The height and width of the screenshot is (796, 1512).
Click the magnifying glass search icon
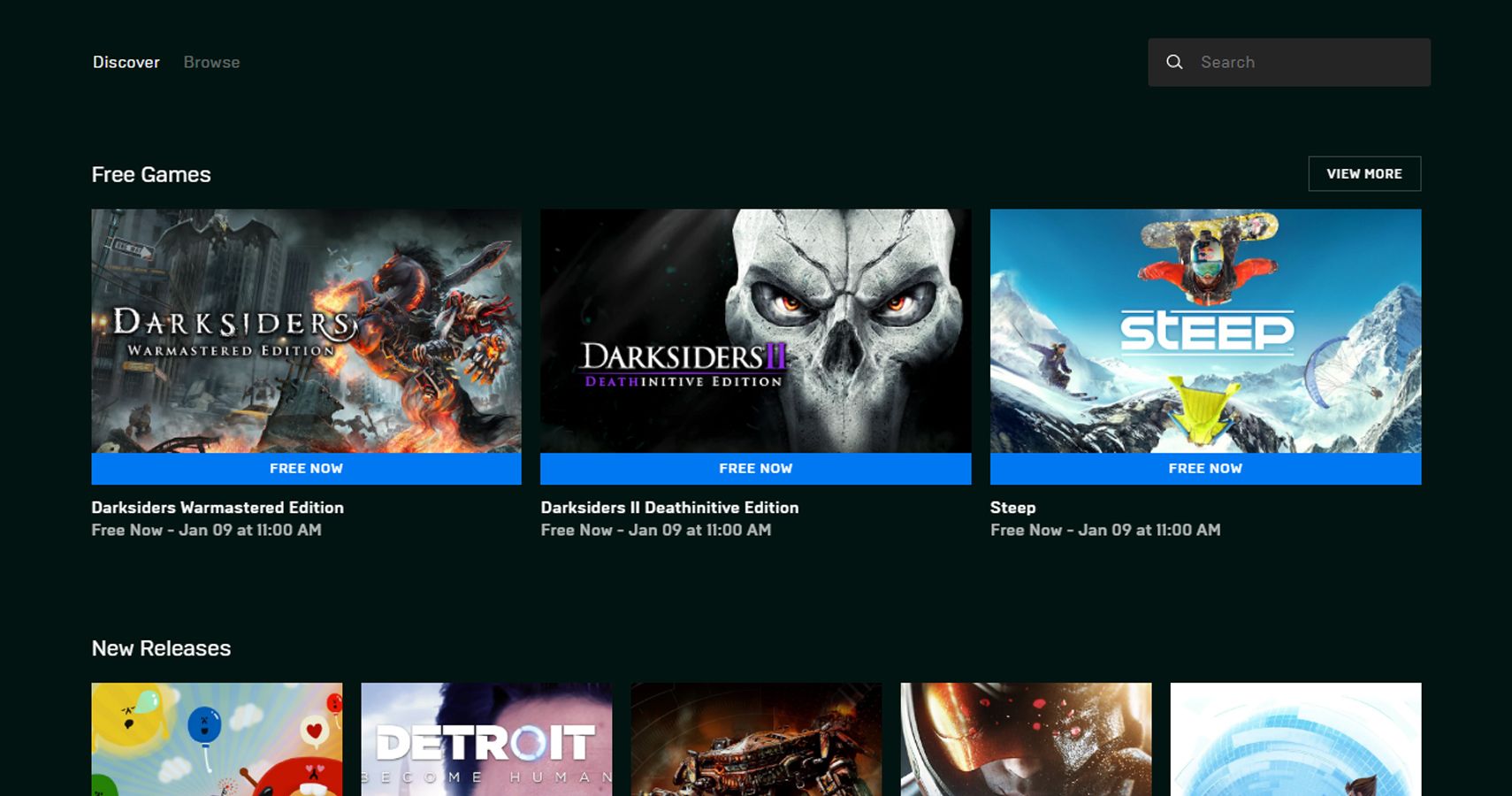pyautogui.click(x=1174, y=62)
